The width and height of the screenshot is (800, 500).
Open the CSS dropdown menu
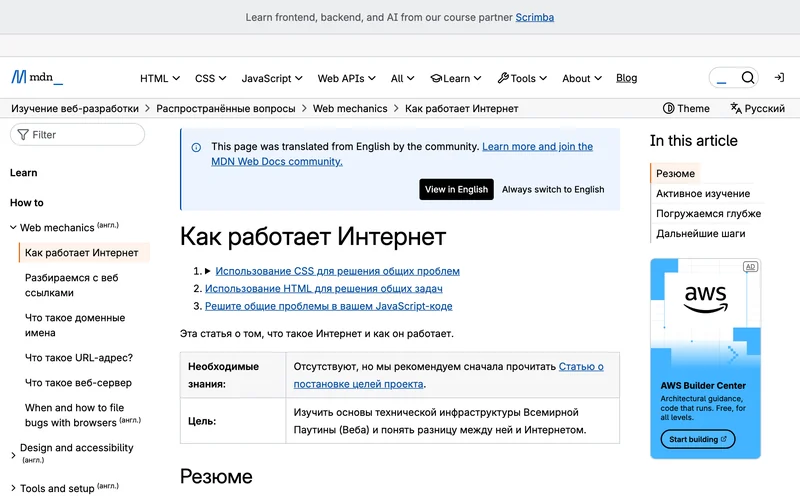pyautogui.click(x=210, y=78)
